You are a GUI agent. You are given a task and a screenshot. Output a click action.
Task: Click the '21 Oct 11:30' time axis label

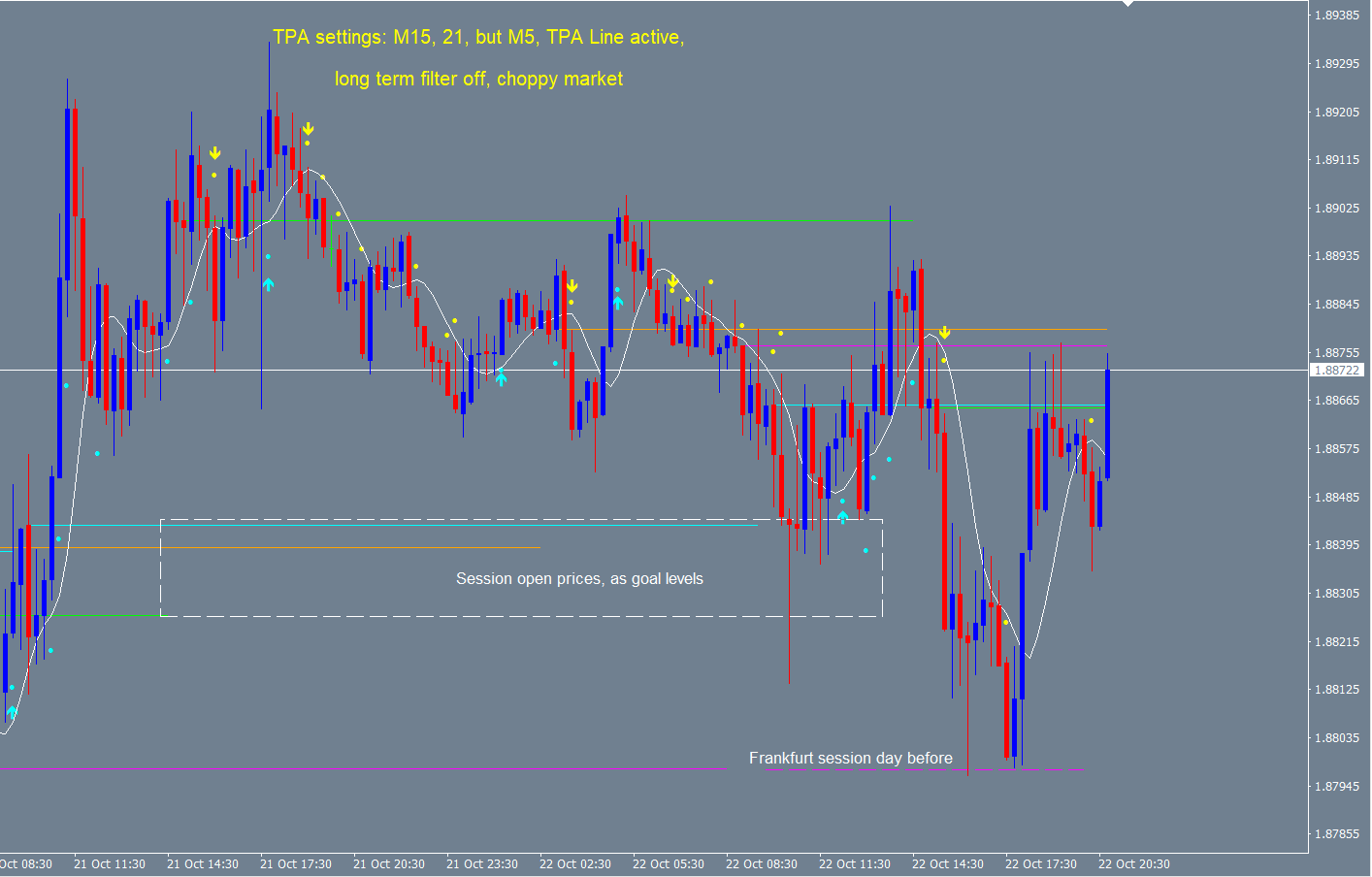point(110,863)
